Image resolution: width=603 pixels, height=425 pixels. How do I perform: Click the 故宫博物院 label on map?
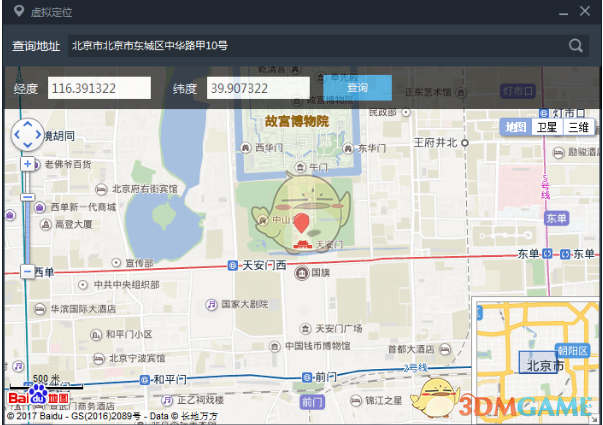coord(297,121)
